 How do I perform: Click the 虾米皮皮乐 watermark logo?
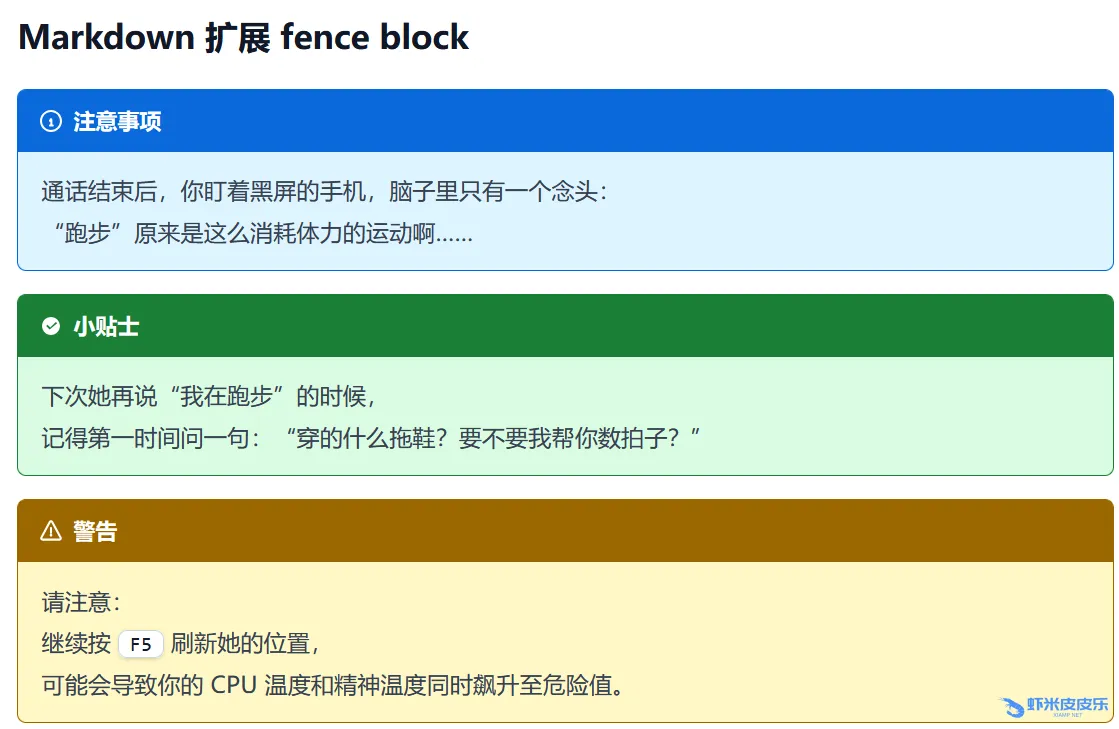[1054, 707]
